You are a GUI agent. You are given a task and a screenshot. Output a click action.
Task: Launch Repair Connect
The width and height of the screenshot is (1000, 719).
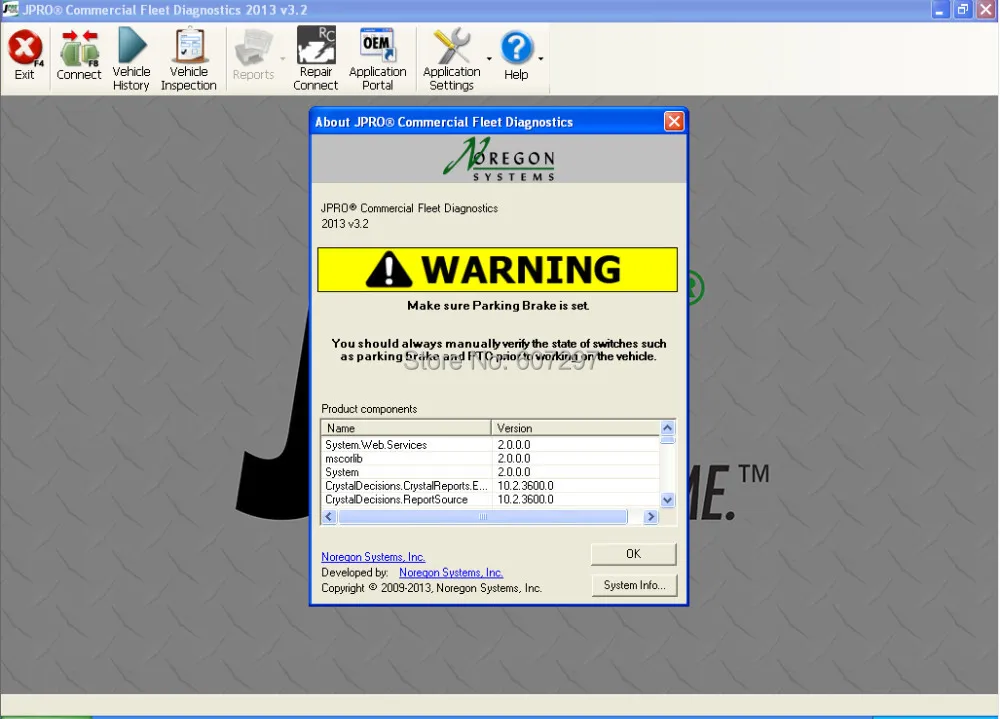[316, 59]
